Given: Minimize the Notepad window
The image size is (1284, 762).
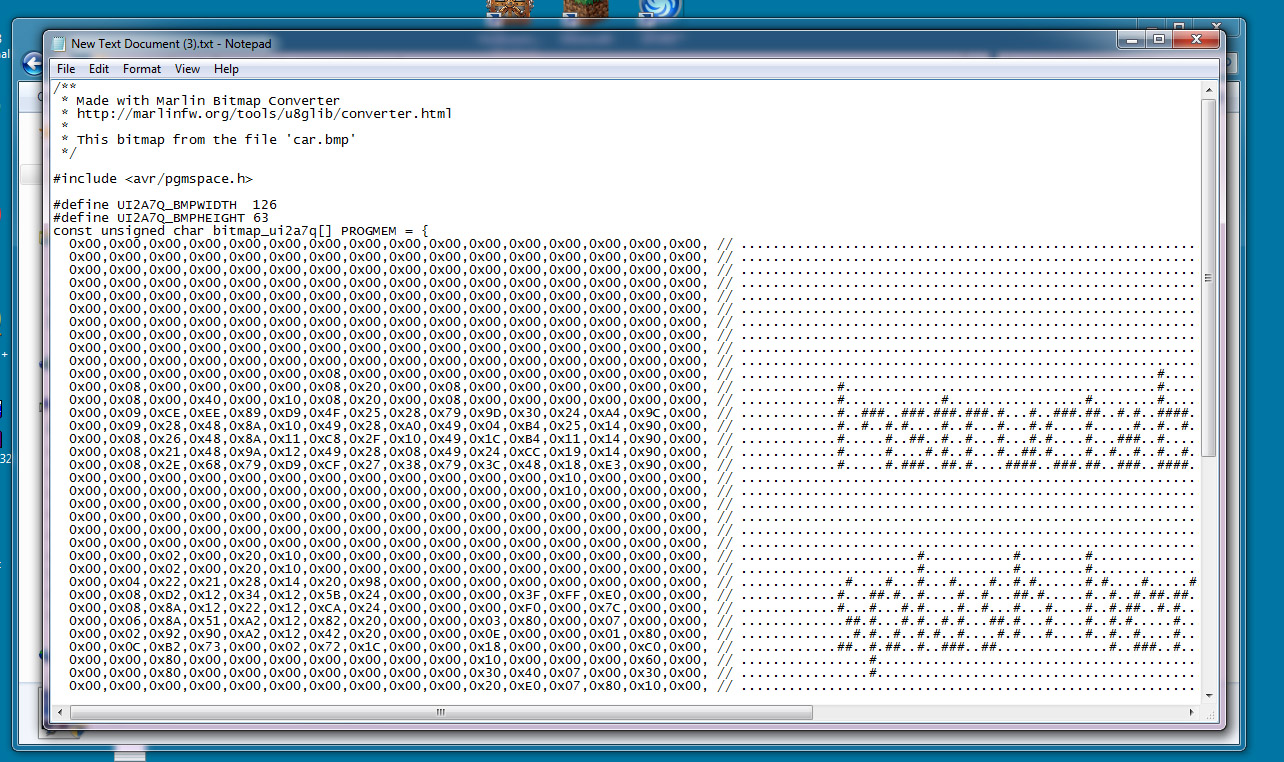Looking at the screenshot, I should tap(1132, 40).
